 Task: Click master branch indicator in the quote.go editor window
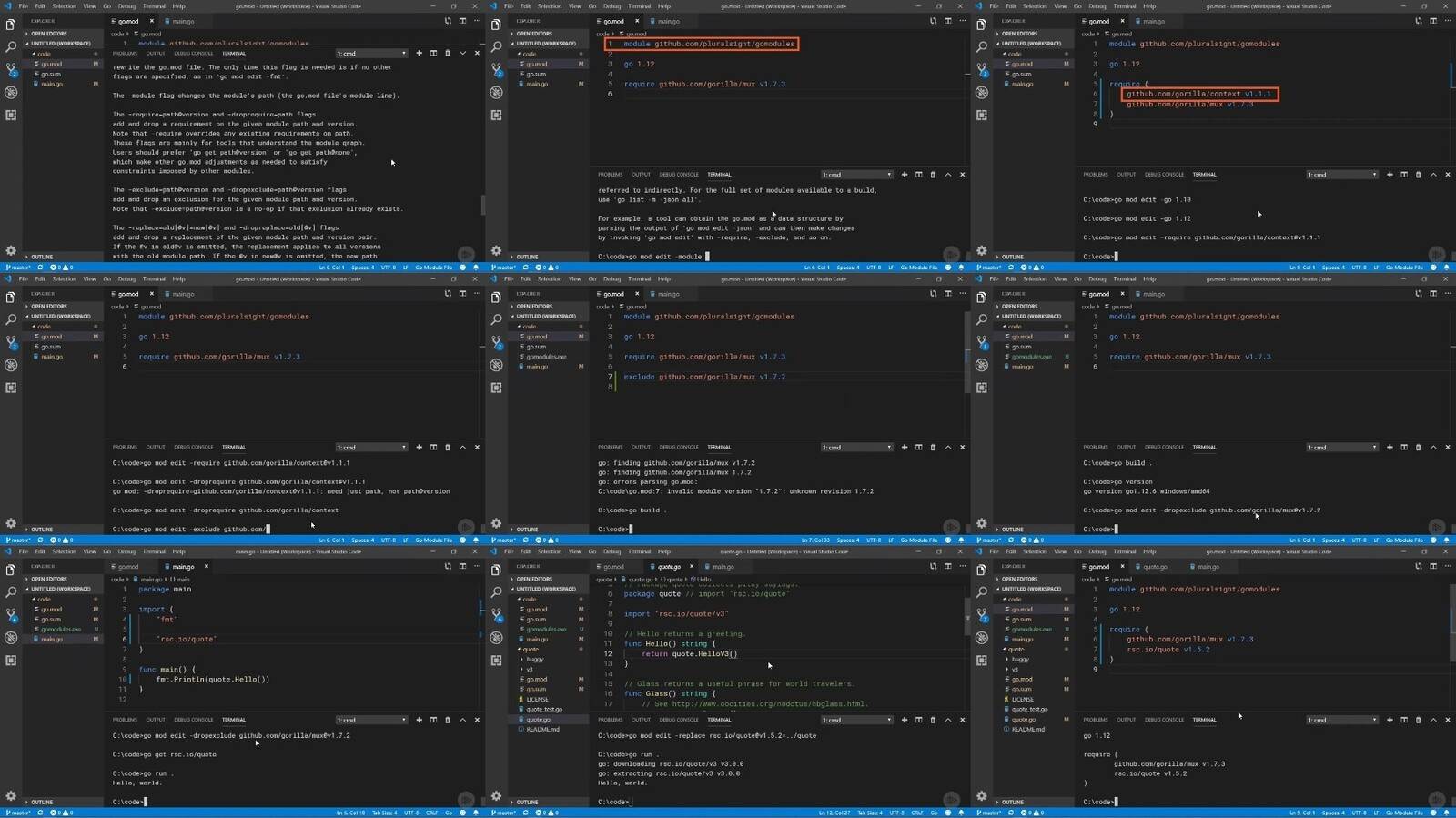(503, 813)
